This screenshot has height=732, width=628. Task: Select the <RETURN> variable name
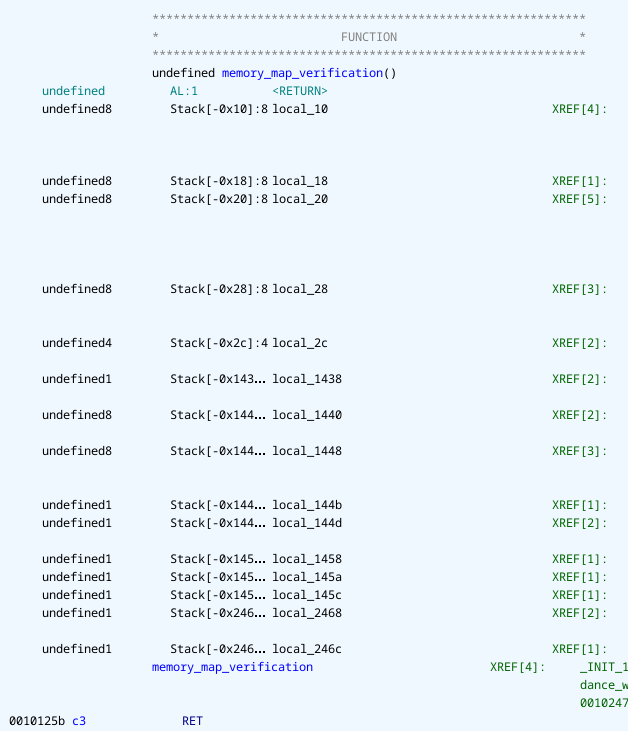coord(300,91)
